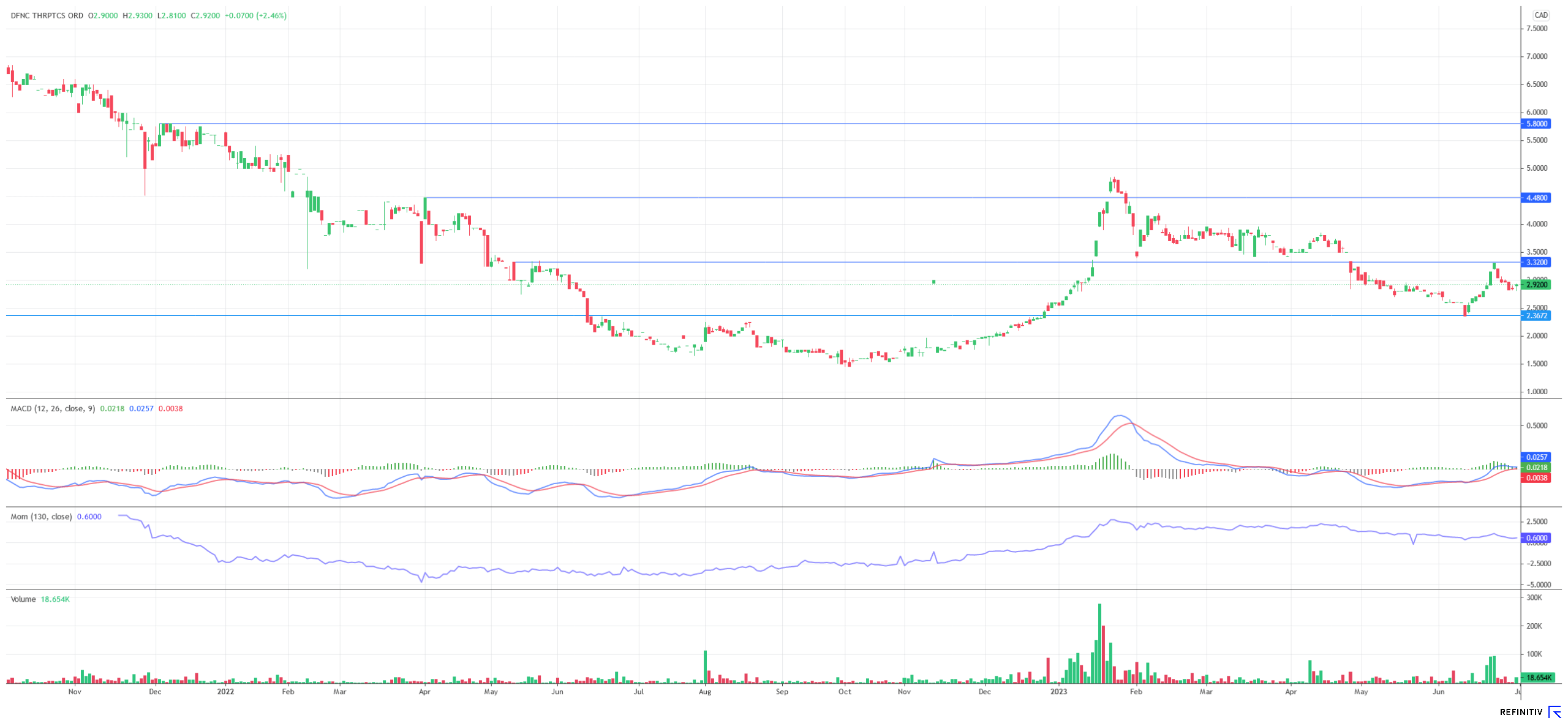Click the green 0.0218 MACD histogram label
Screen dimensions: 1568x718
click(1536, 468)
